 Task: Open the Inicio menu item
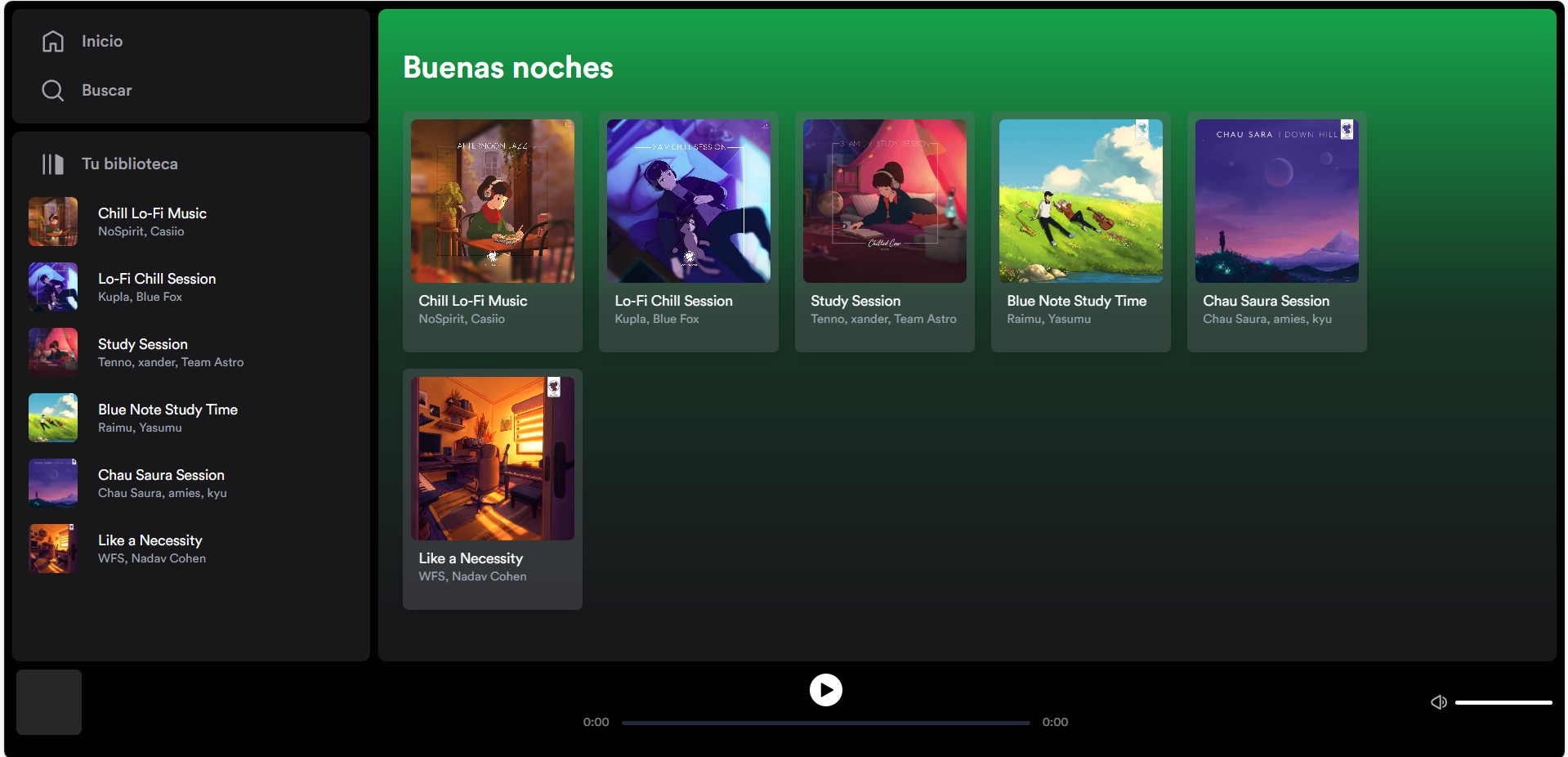(x=102, y=41)
